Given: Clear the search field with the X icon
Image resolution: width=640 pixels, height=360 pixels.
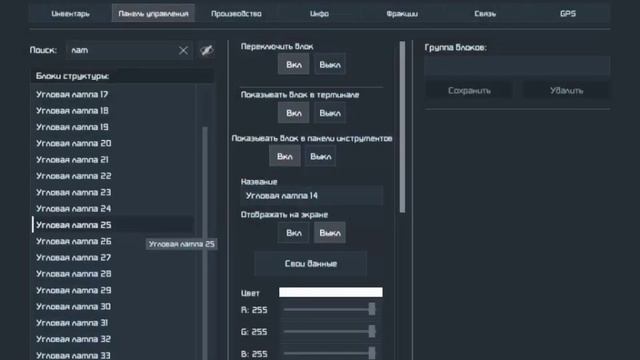Looking at the screenshot, I should [x=183, y=50].
